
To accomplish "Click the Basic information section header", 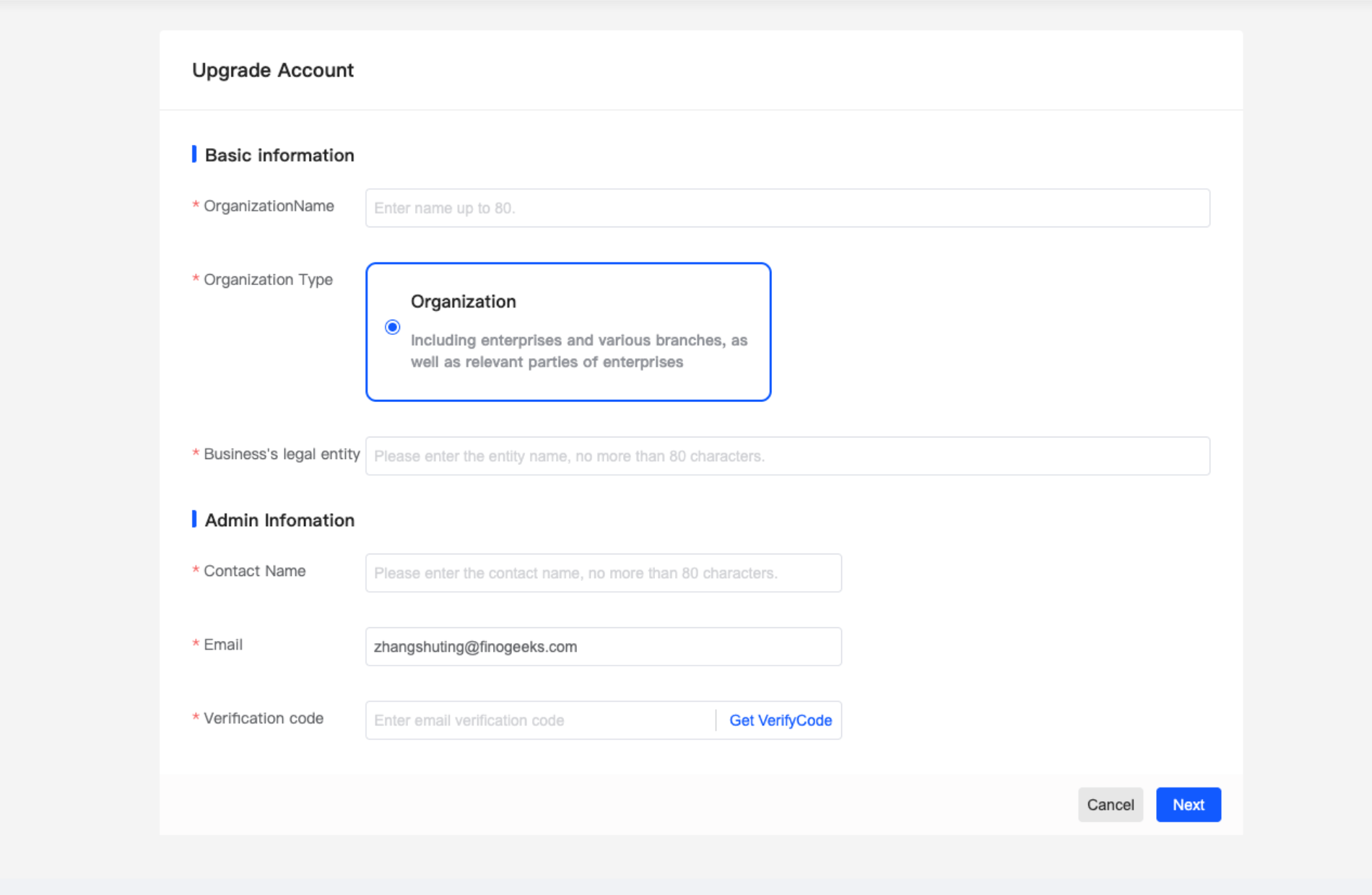I will click(x=279, y=155).
